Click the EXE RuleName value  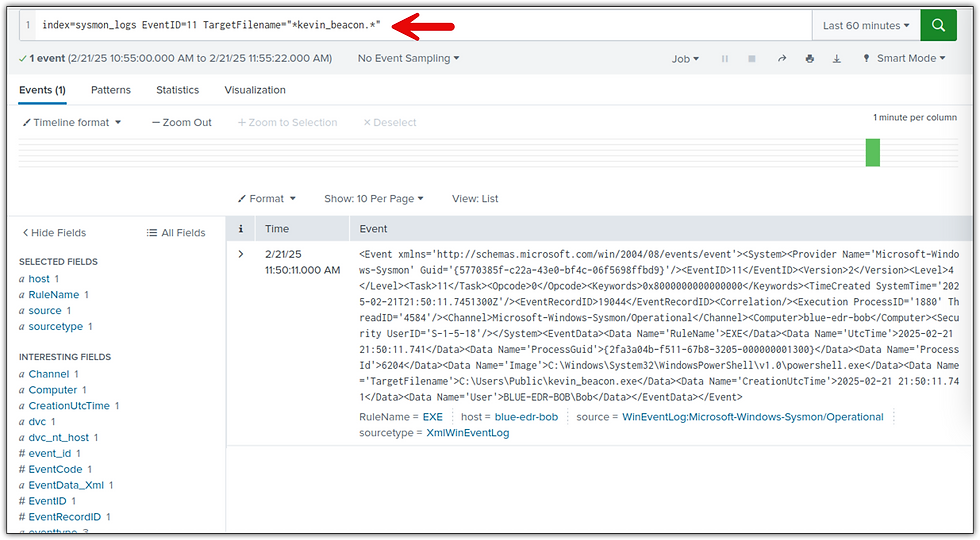click(432, 417)
